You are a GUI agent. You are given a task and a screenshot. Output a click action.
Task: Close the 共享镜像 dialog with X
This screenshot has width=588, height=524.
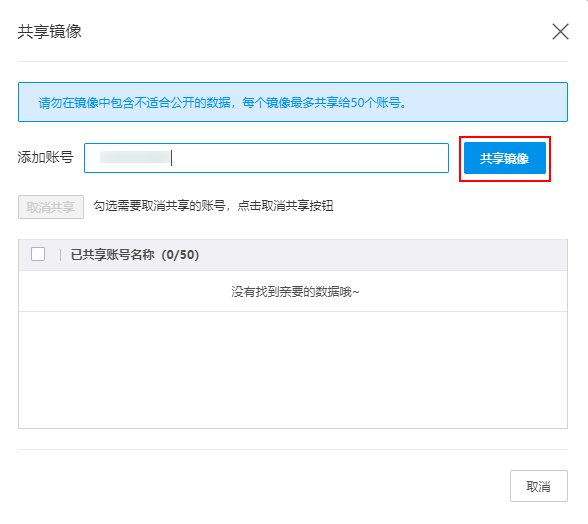560,32
